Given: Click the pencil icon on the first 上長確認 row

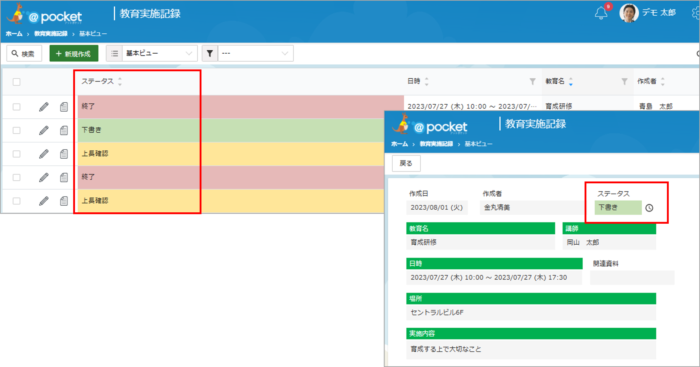Looking at the screenshot, I should (x=44, y=154).
